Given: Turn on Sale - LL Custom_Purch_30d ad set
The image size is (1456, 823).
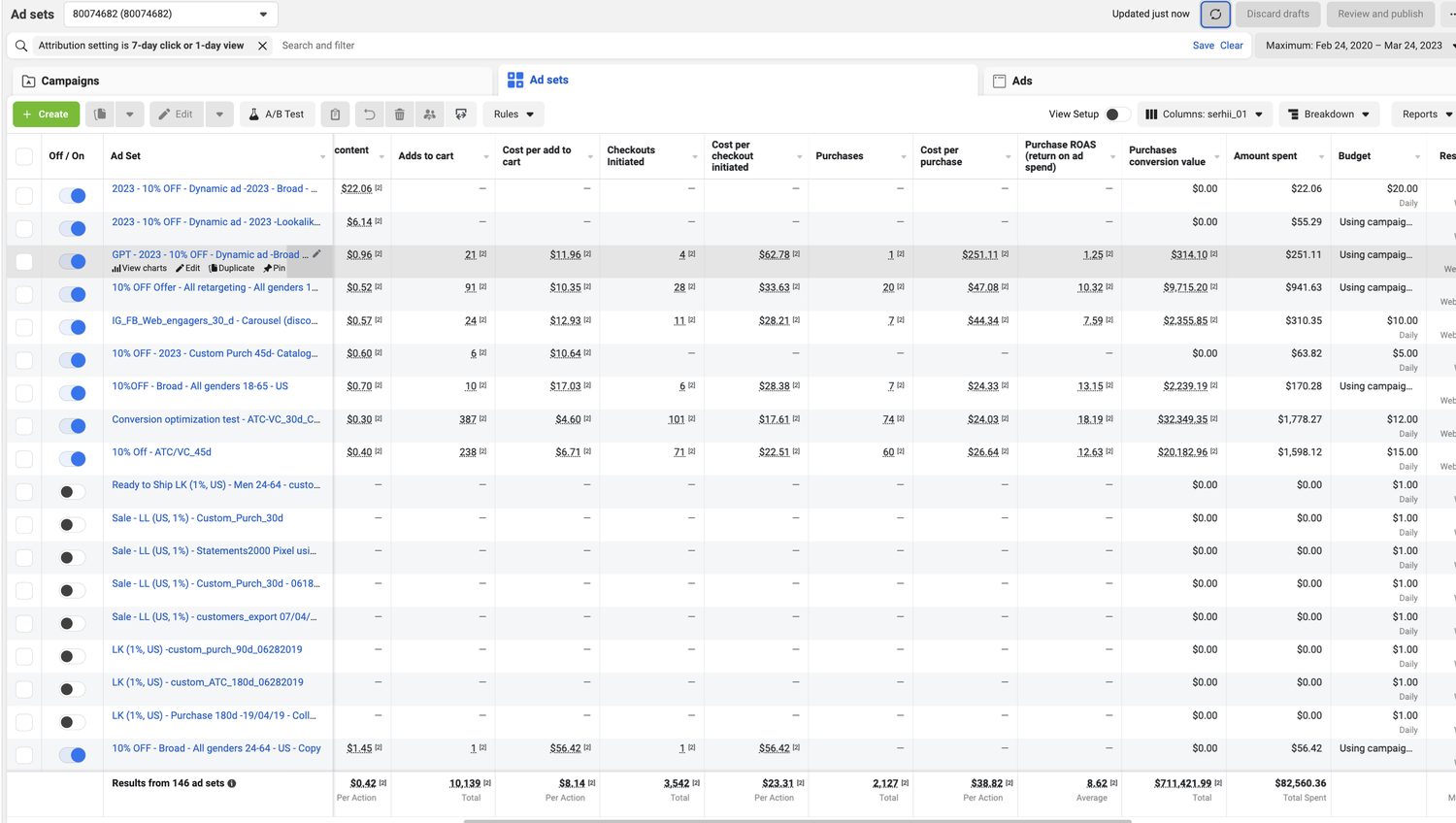Looking at the screenshot, I should [73, 525].
